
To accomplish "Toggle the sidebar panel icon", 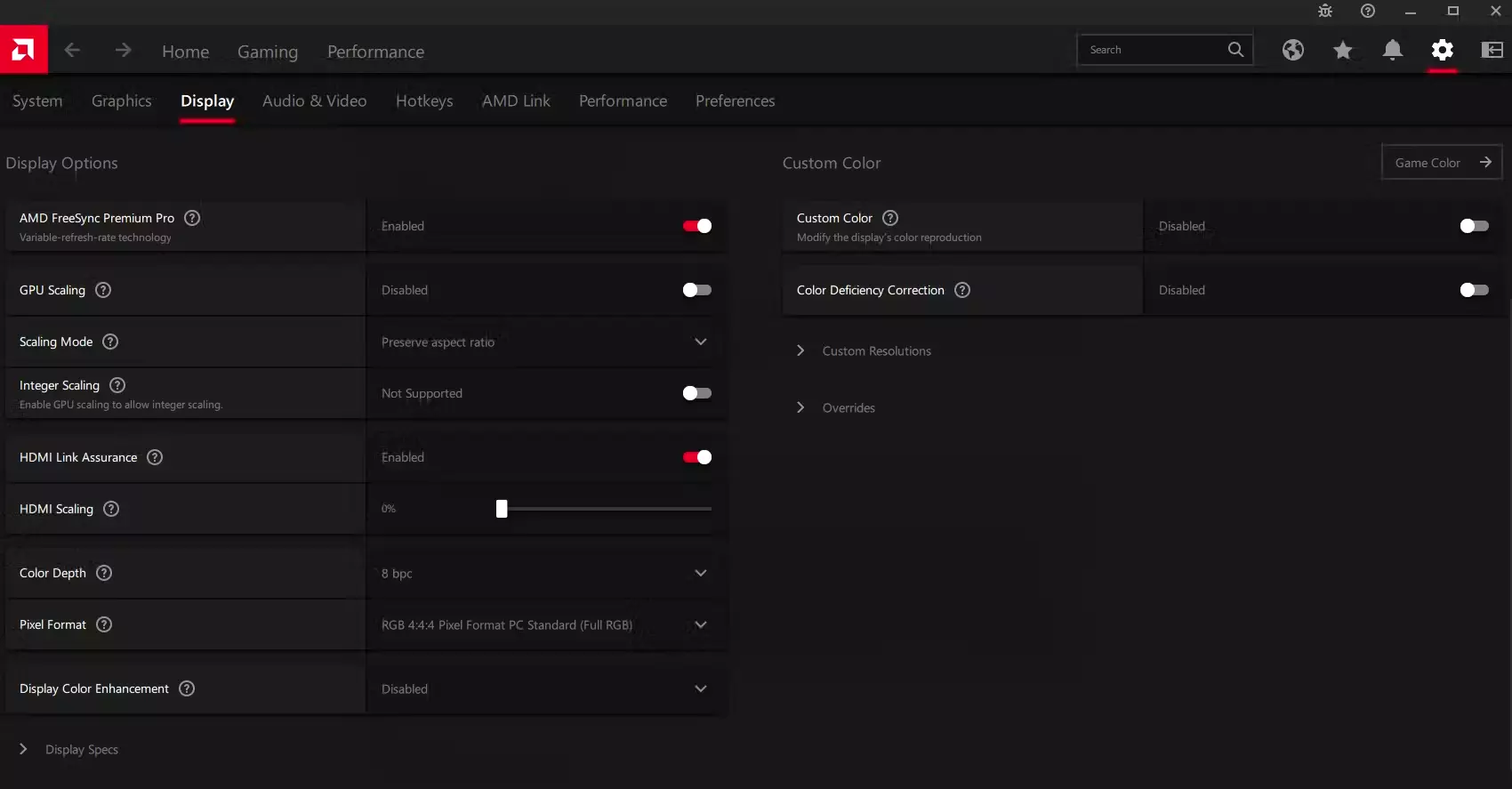I will click(1492, 50).
